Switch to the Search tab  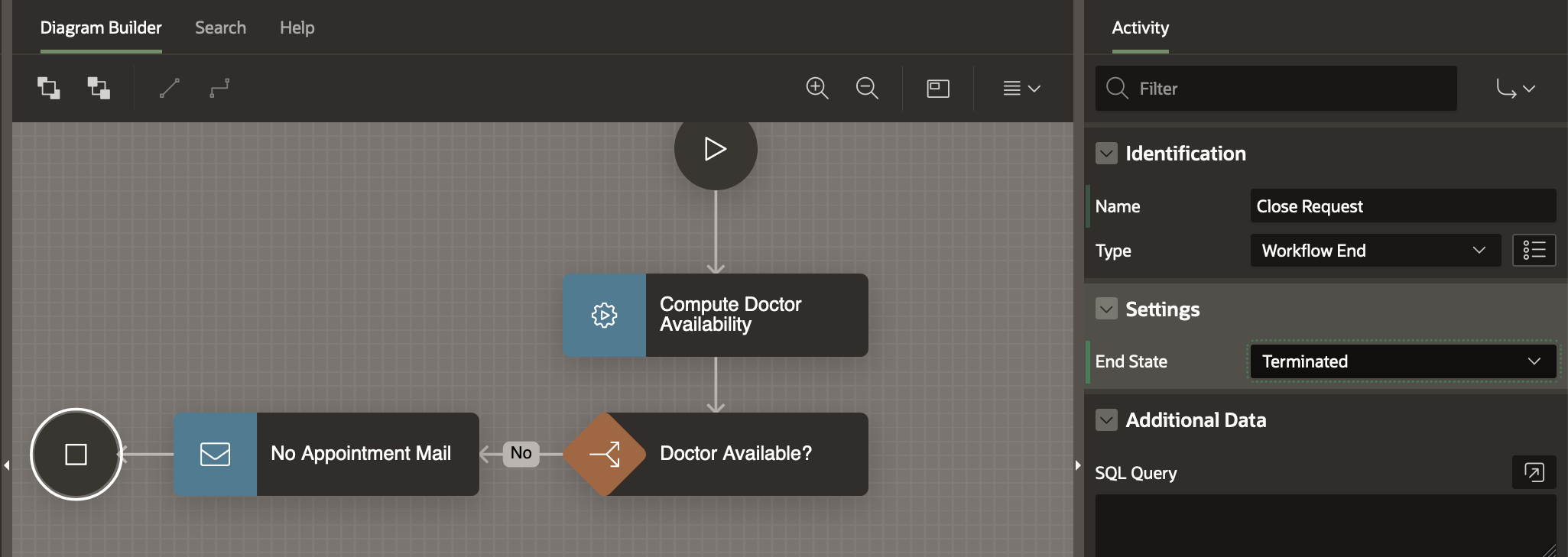tap(220, 28)
